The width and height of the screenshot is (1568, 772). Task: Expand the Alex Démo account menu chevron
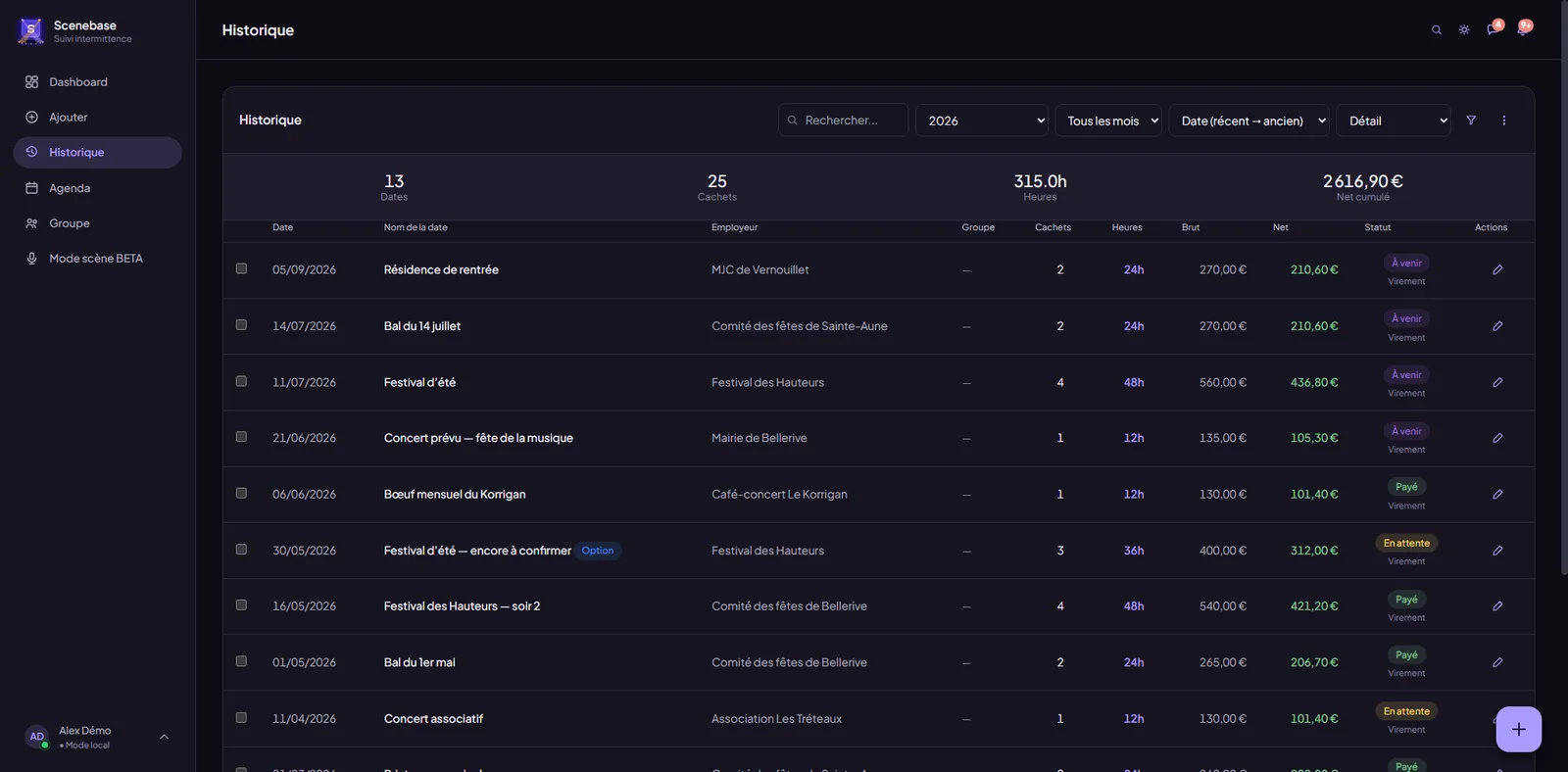(x=164, y=737)
